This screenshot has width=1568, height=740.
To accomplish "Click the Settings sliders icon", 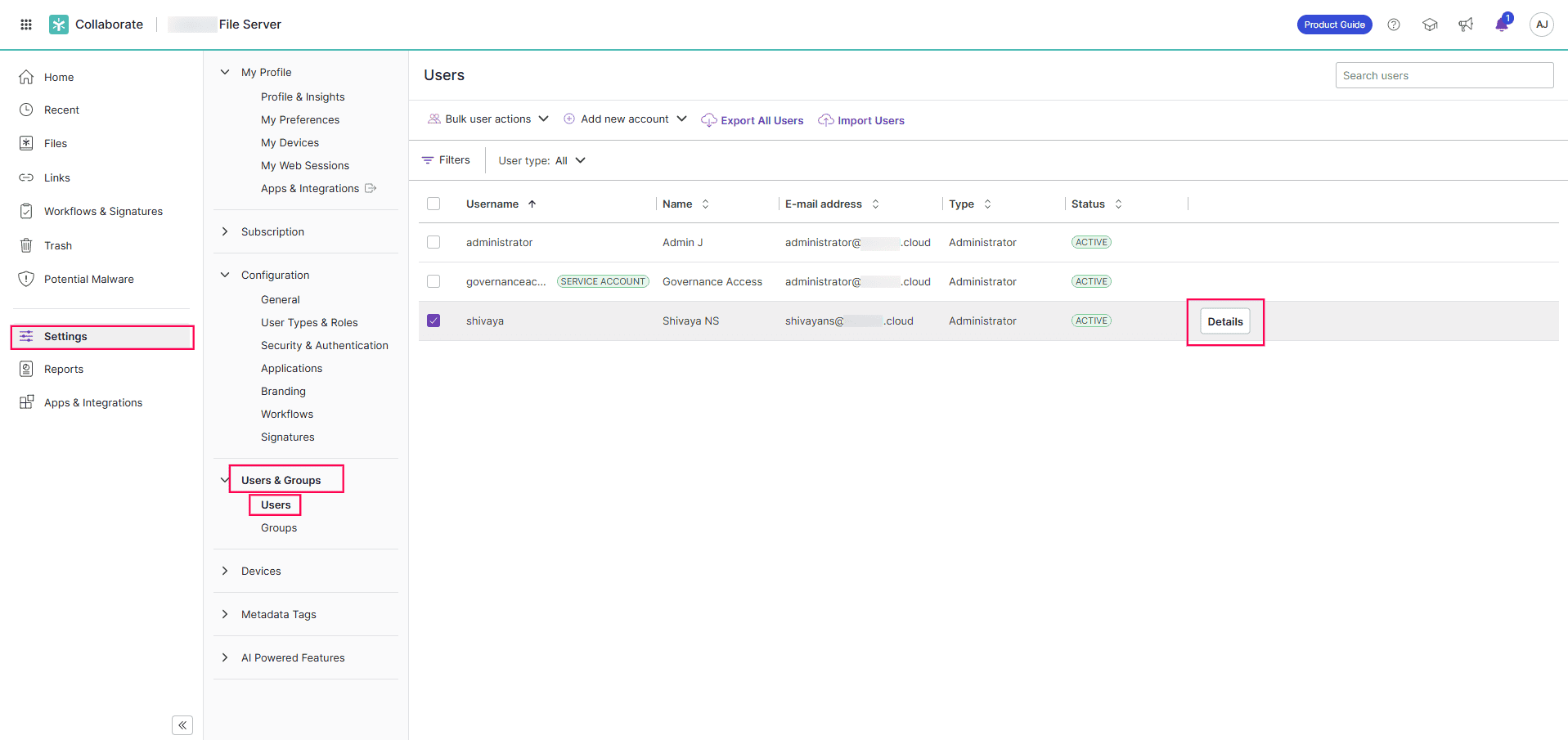I will [x=26, y=336].
